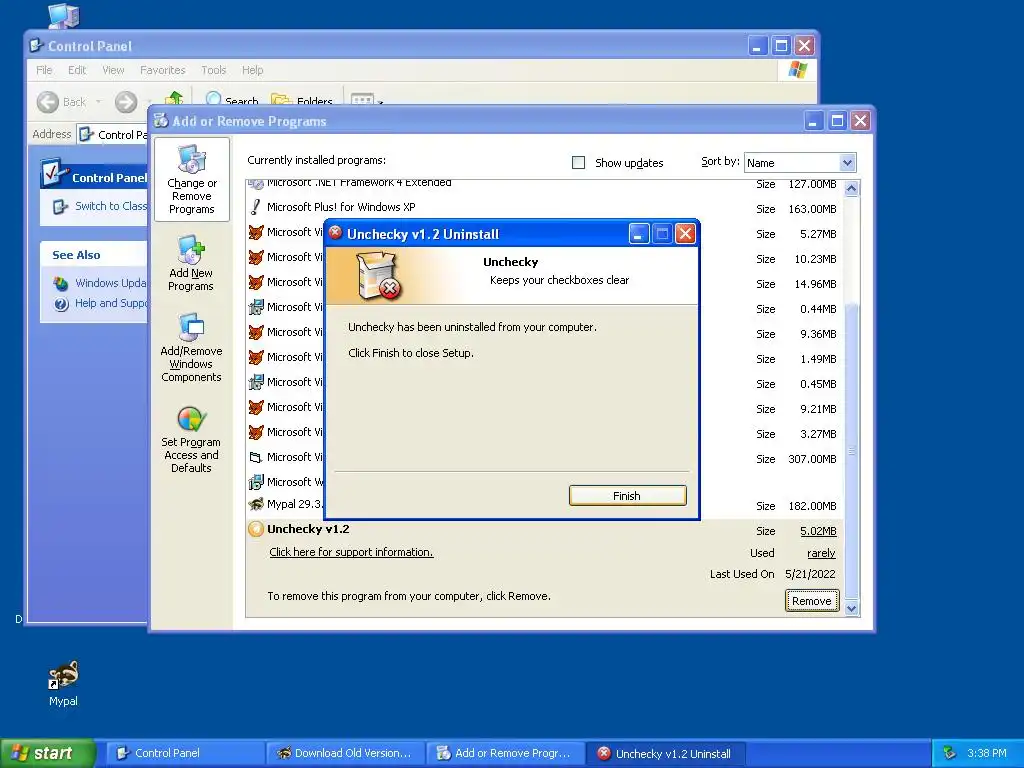Minimize the Unchecky v1.2 Uninstall dialog
The height and width of the screenshot is (768, 1024).
(x=639, y=234)
